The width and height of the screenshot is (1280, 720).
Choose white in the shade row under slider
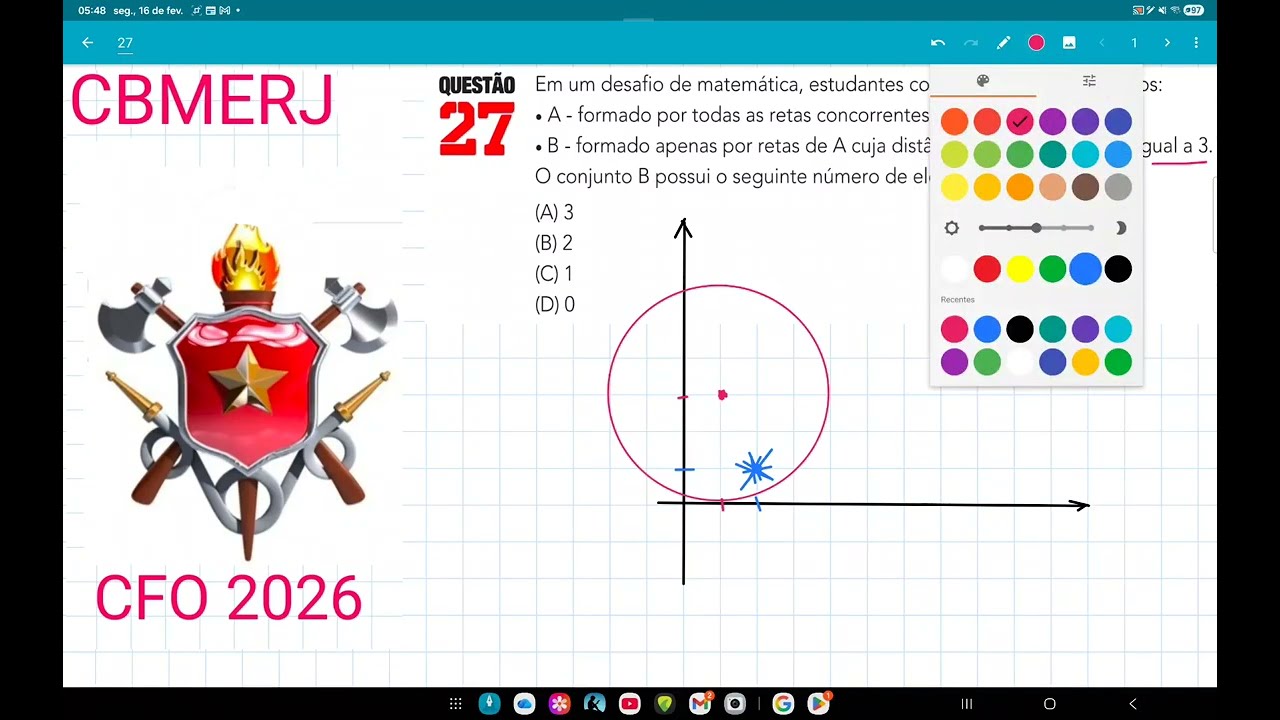(954, 269)
